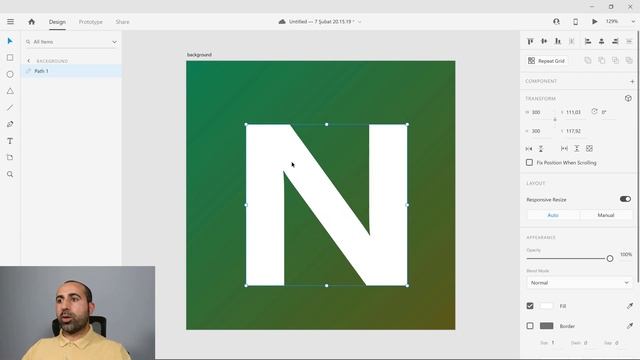Click the Repeat Grid button
Viewport: 640px width, 360px height.
[547, 61]
